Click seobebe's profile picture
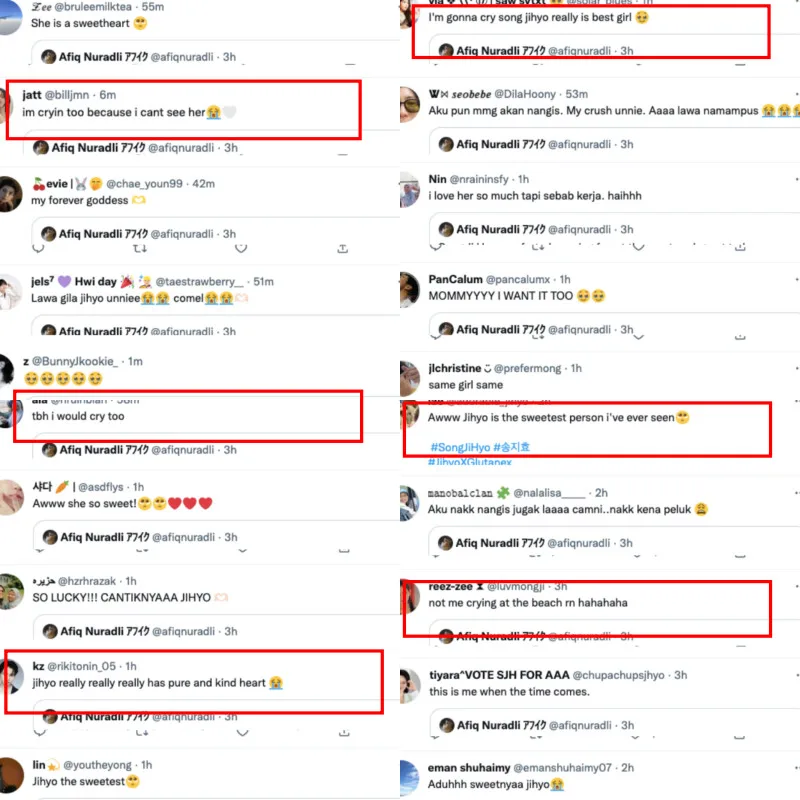 coord(409,105)
